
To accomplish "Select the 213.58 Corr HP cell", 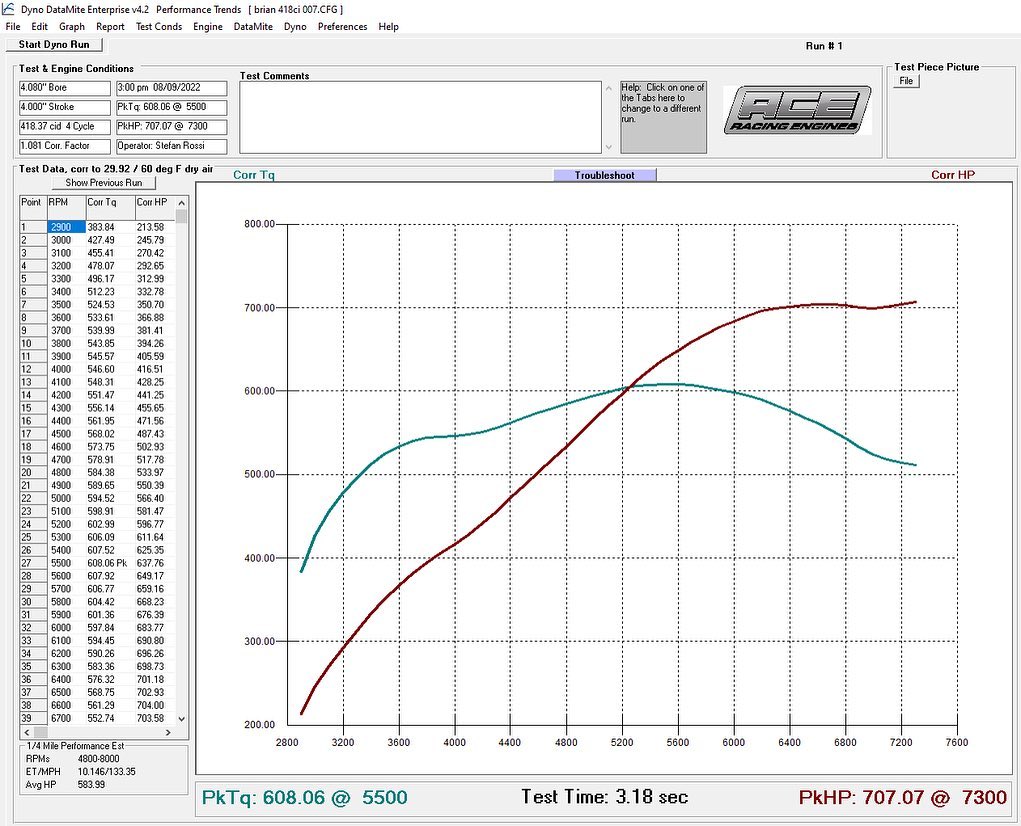I will [x=155, y=227].
